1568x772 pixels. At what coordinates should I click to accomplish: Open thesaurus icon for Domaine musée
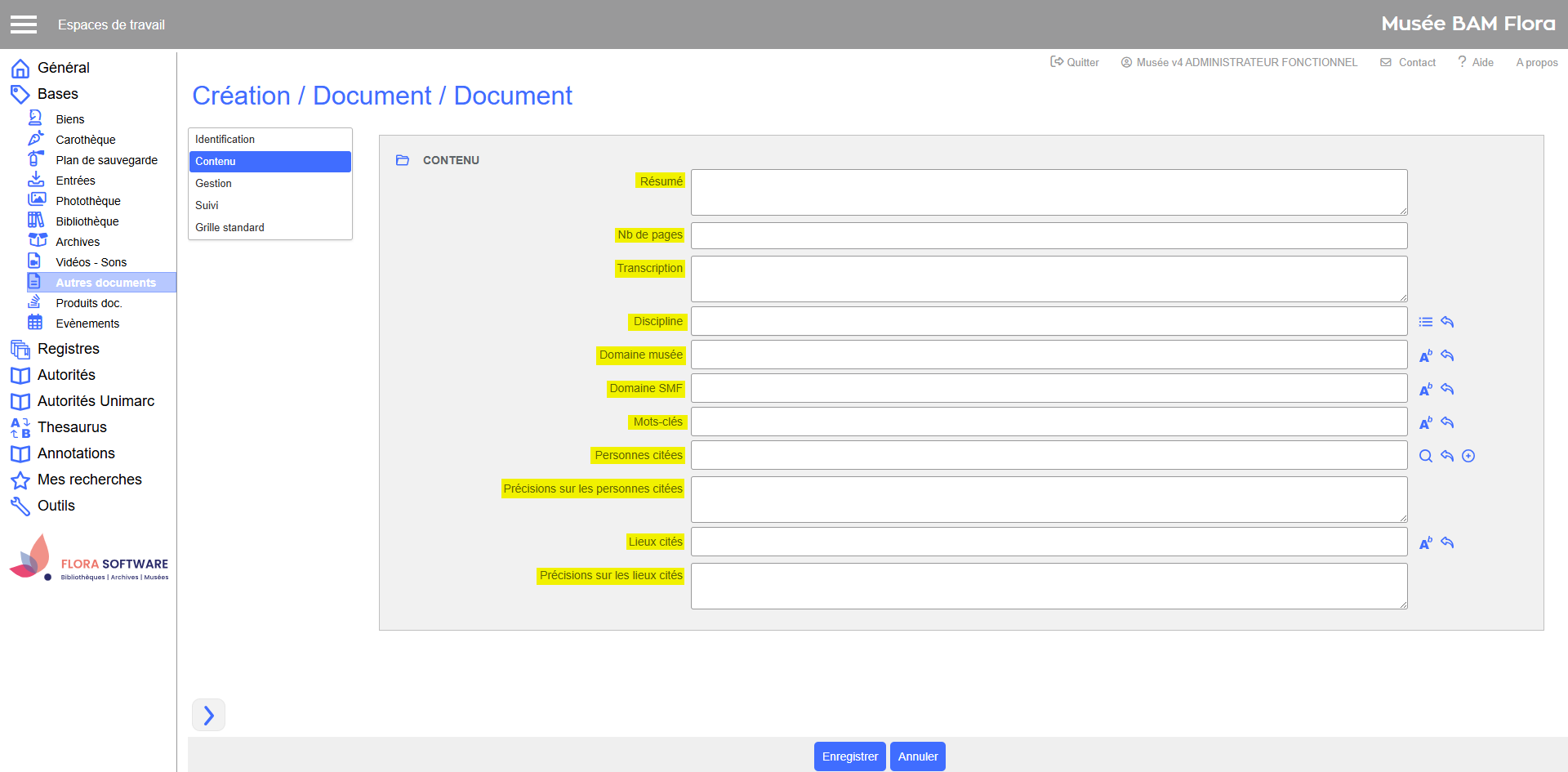point(1425,356)
